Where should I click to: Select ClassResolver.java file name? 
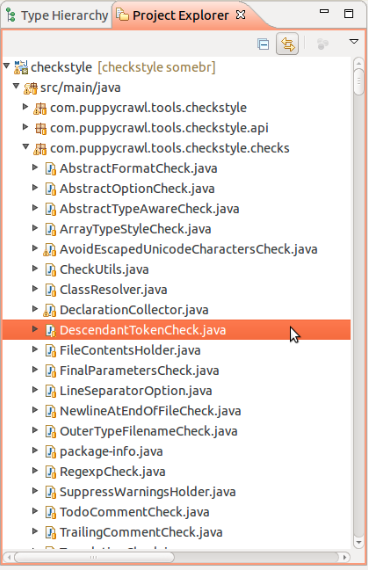tap(113, 290)
